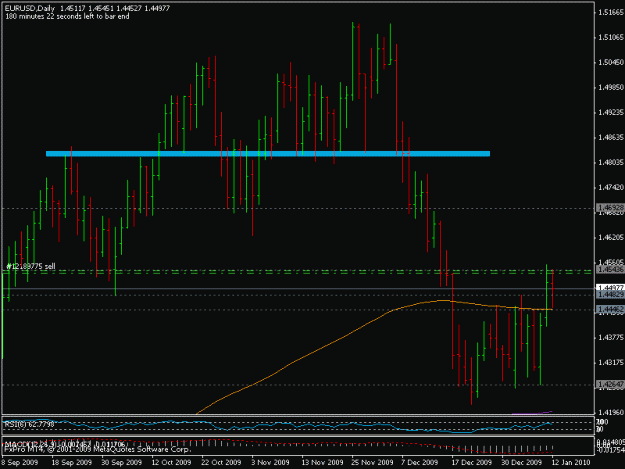625x469 pixels.
Task: Click the 1.43175 price axis label
Action: coord(611,363)
